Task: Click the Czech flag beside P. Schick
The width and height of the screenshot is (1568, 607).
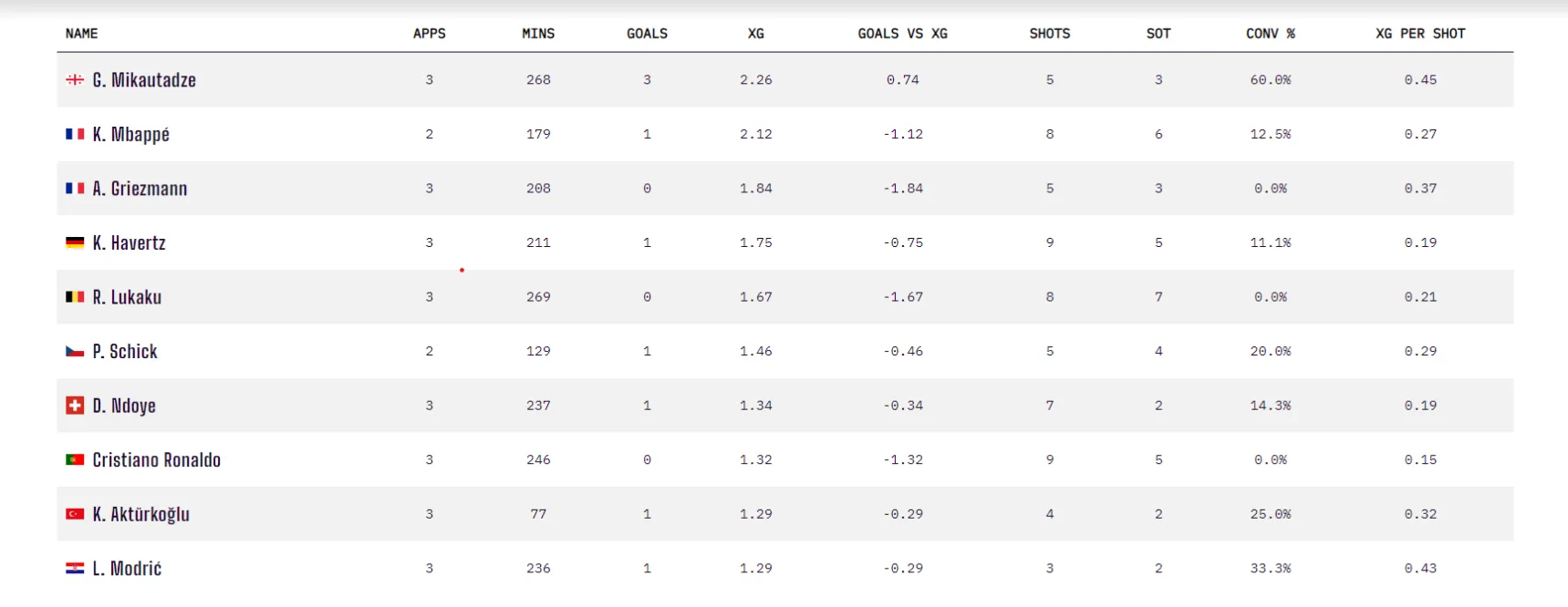Action: point(75,352)
